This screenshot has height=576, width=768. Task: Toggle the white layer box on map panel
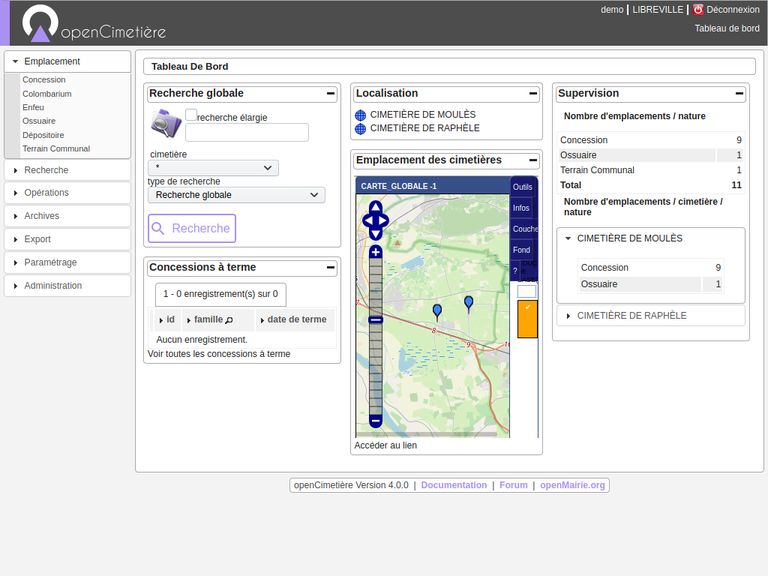click(x=527, y=291)
